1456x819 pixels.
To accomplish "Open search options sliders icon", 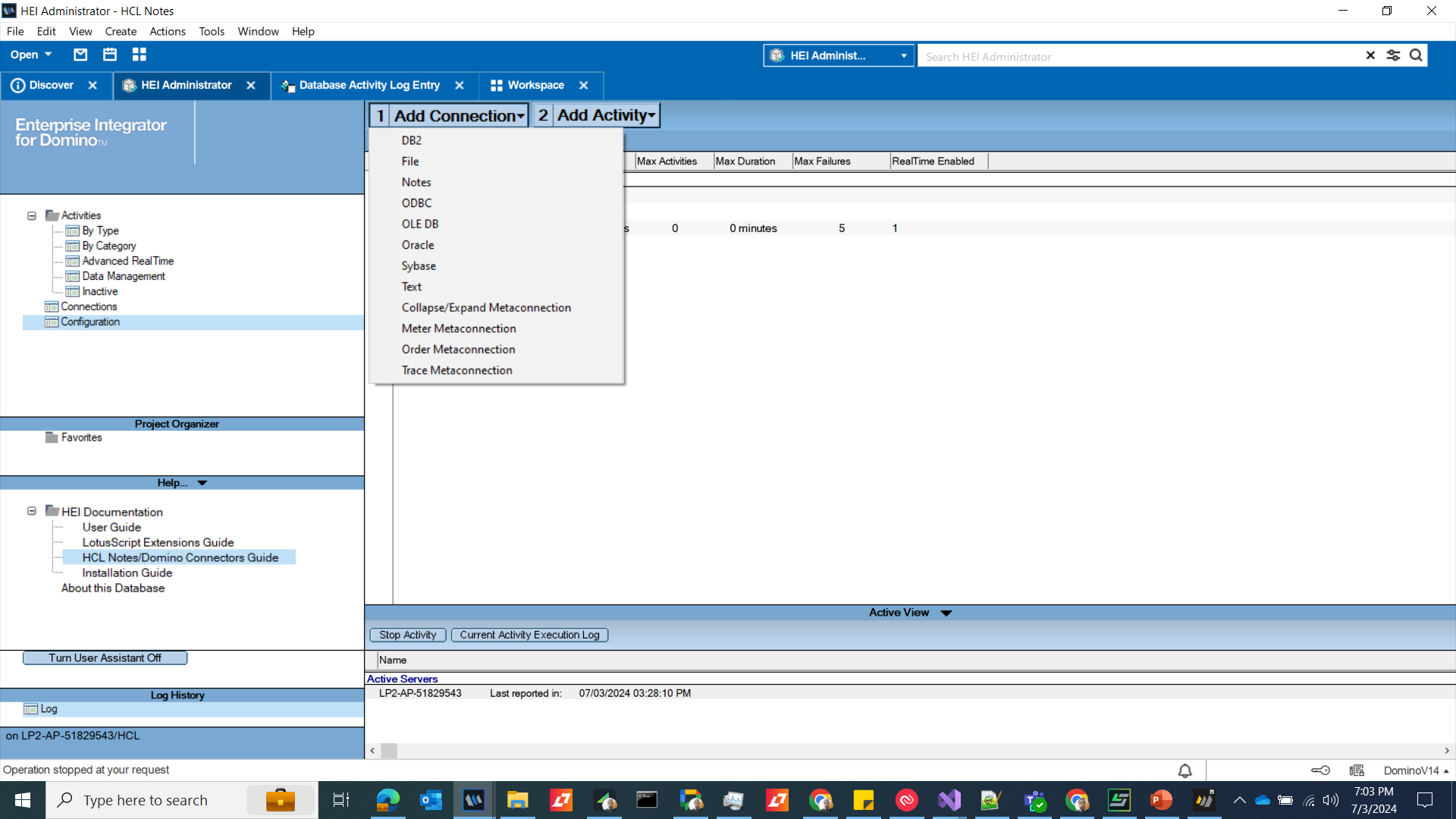I will click(1394, 55).
